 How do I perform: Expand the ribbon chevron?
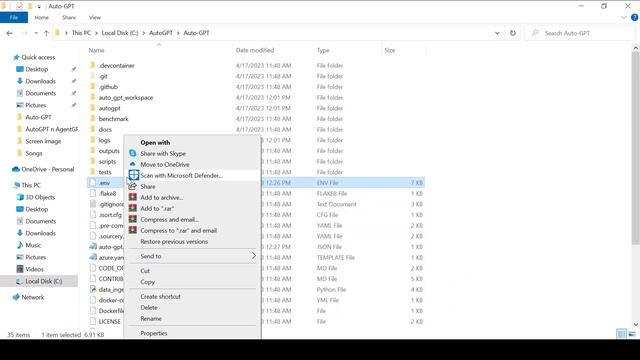pyautogui.click(x=624, y=18)
